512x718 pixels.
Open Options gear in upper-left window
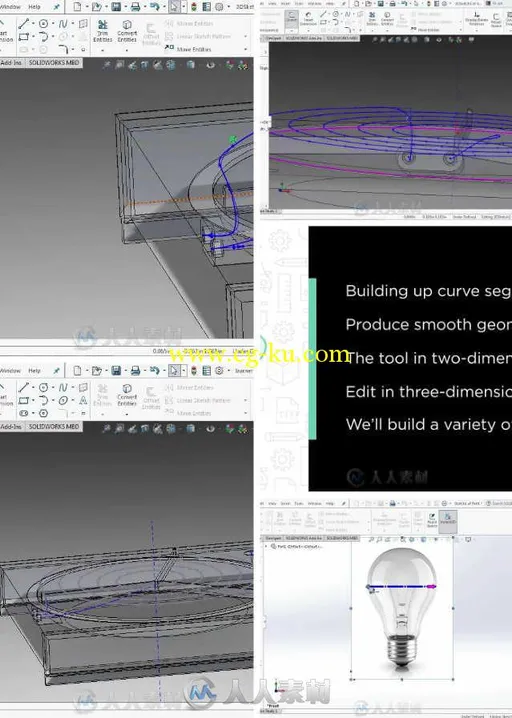[219, 7]
